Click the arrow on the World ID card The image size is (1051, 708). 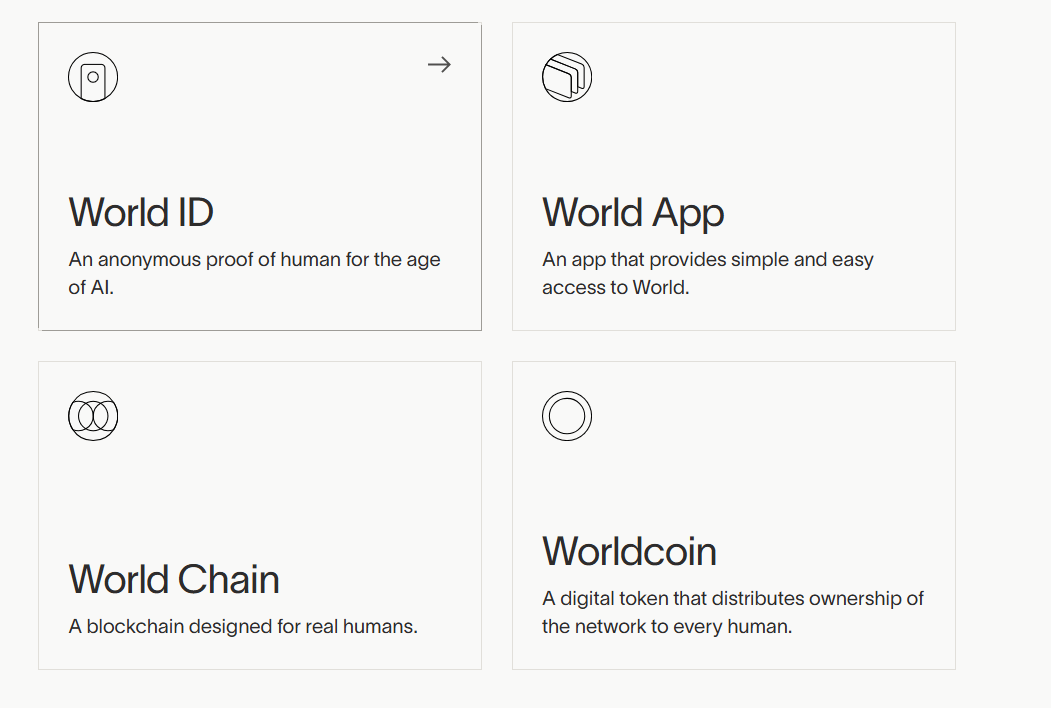tap(440, 64)
